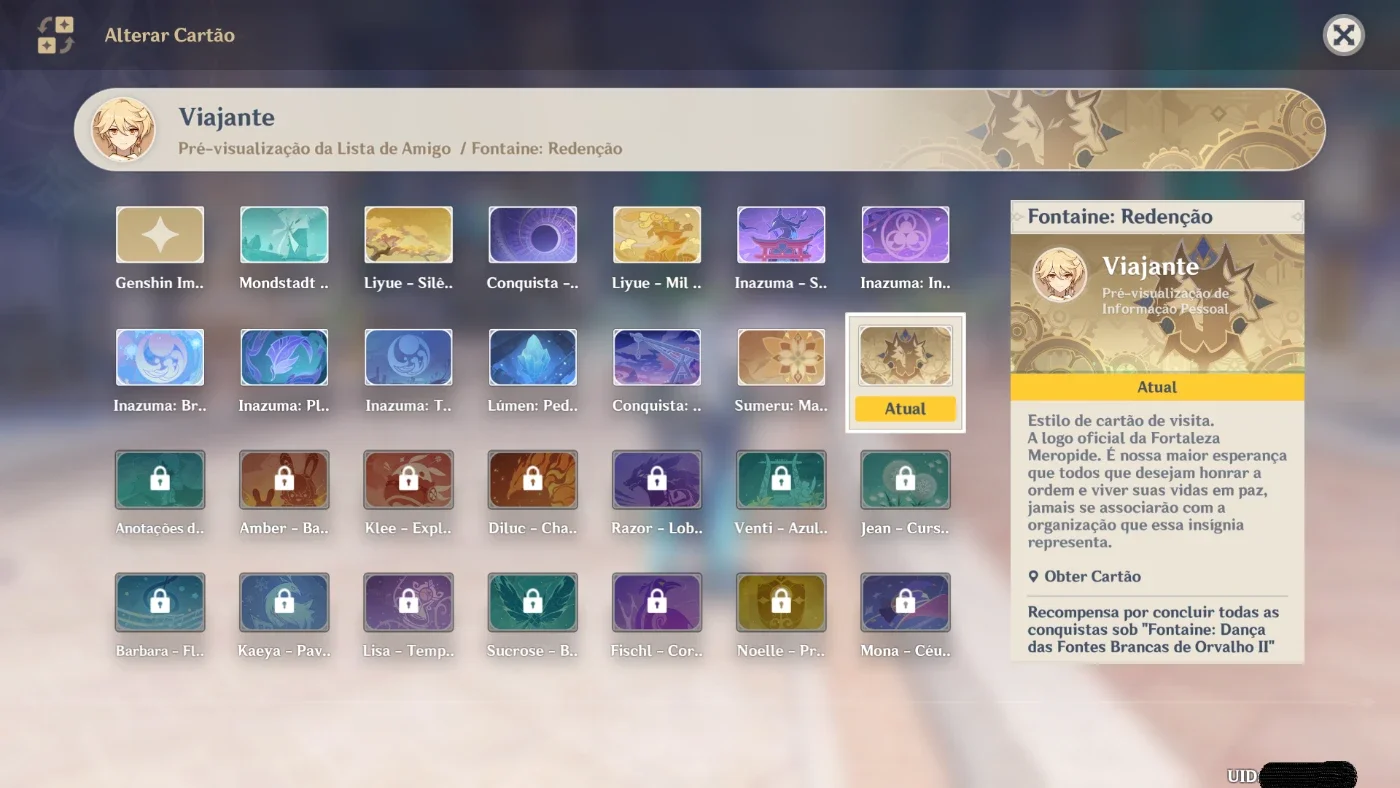Image resolution: width=1400 pixels, height=788 pixels.
Task: Open locked Mona - Céu.. namecard
Action: [x=905, y=603]
